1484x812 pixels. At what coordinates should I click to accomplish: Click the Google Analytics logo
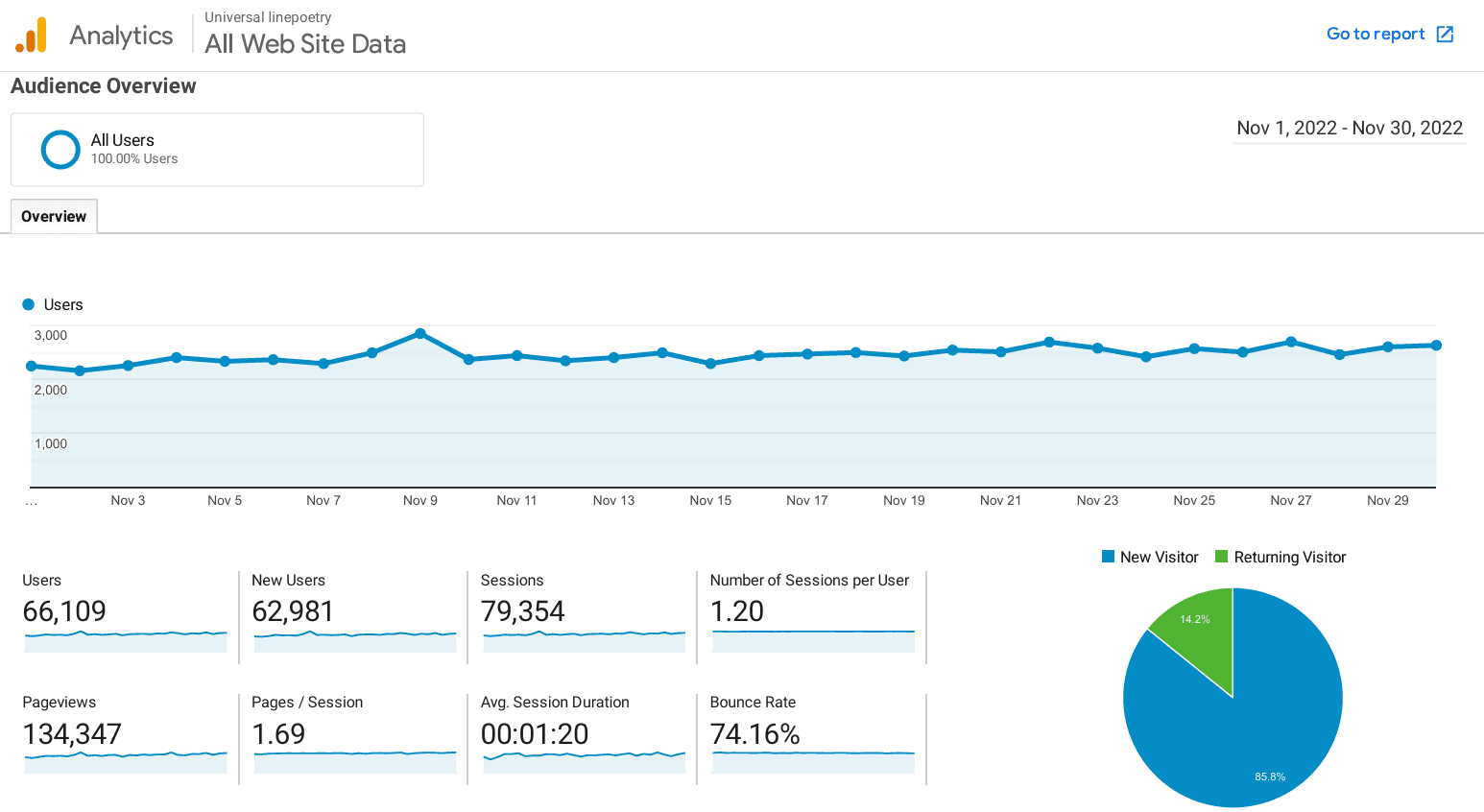tap(32, 34)
